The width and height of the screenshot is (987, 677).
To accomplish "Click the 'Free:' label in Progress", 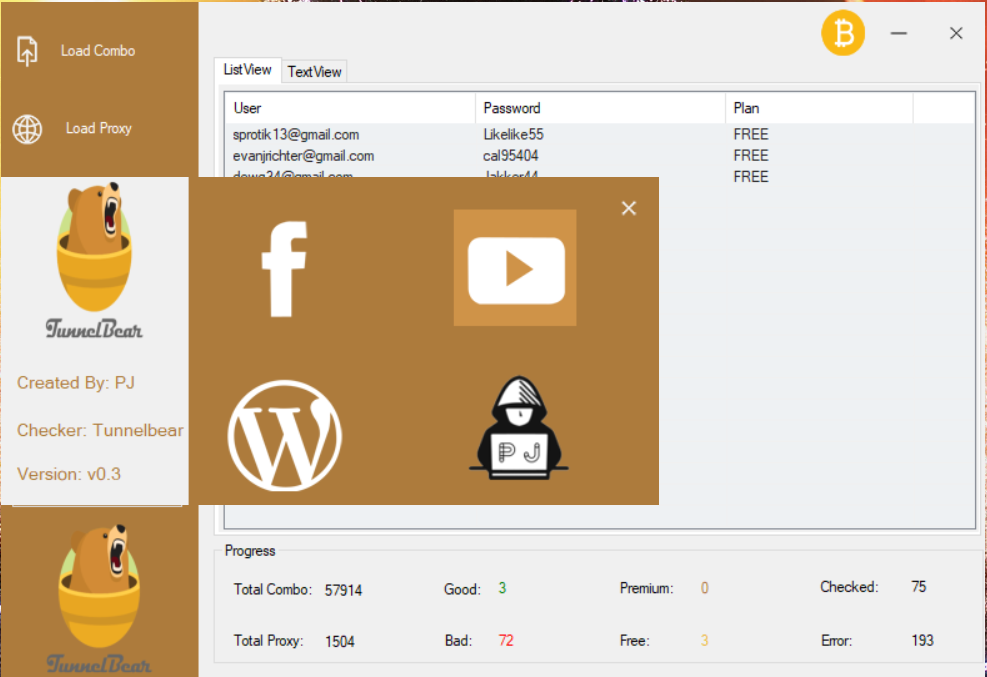I will (x=634, y=641).
